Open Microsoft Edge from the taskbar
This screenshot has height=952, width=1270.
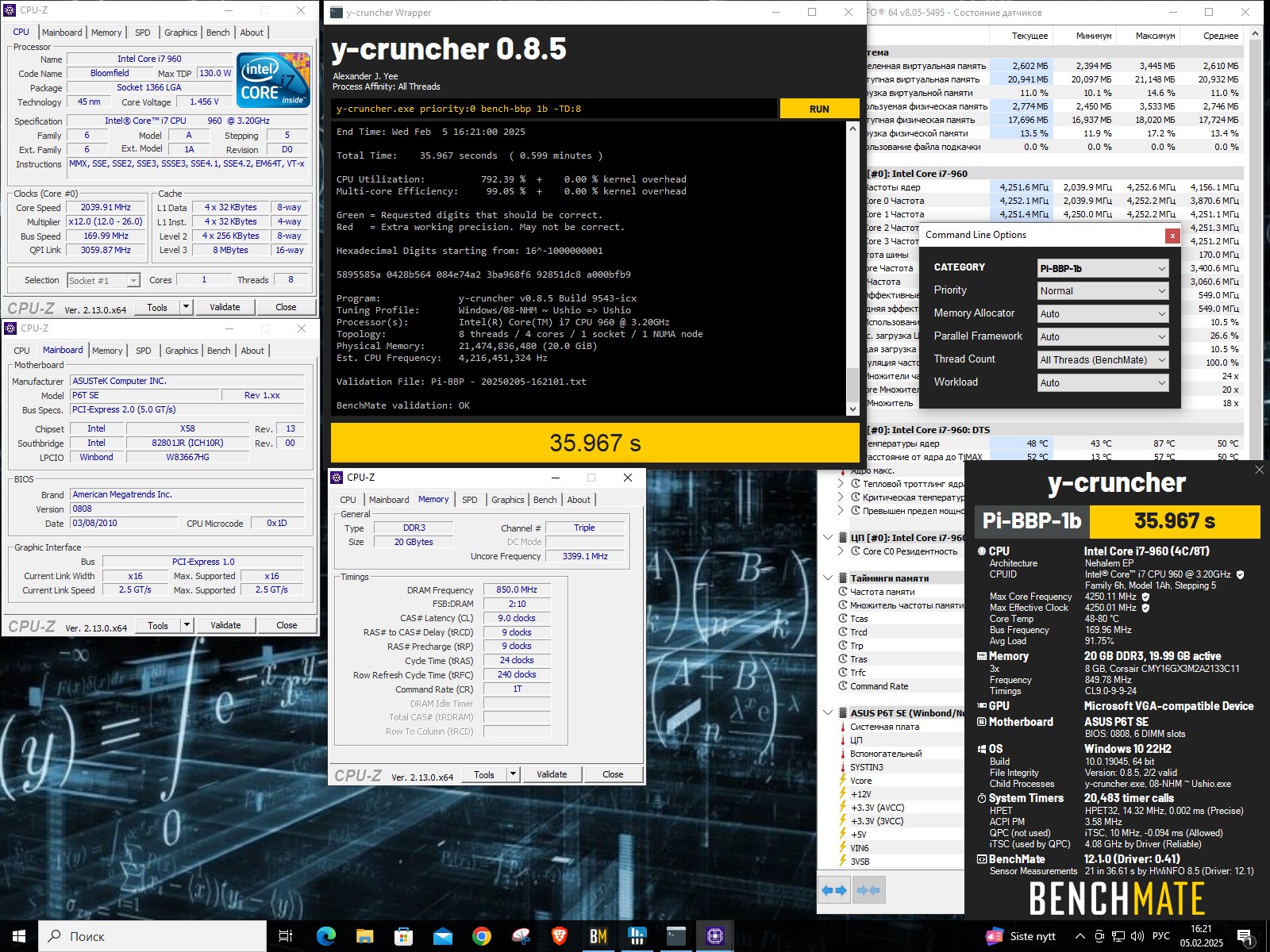tap(325, 936)
